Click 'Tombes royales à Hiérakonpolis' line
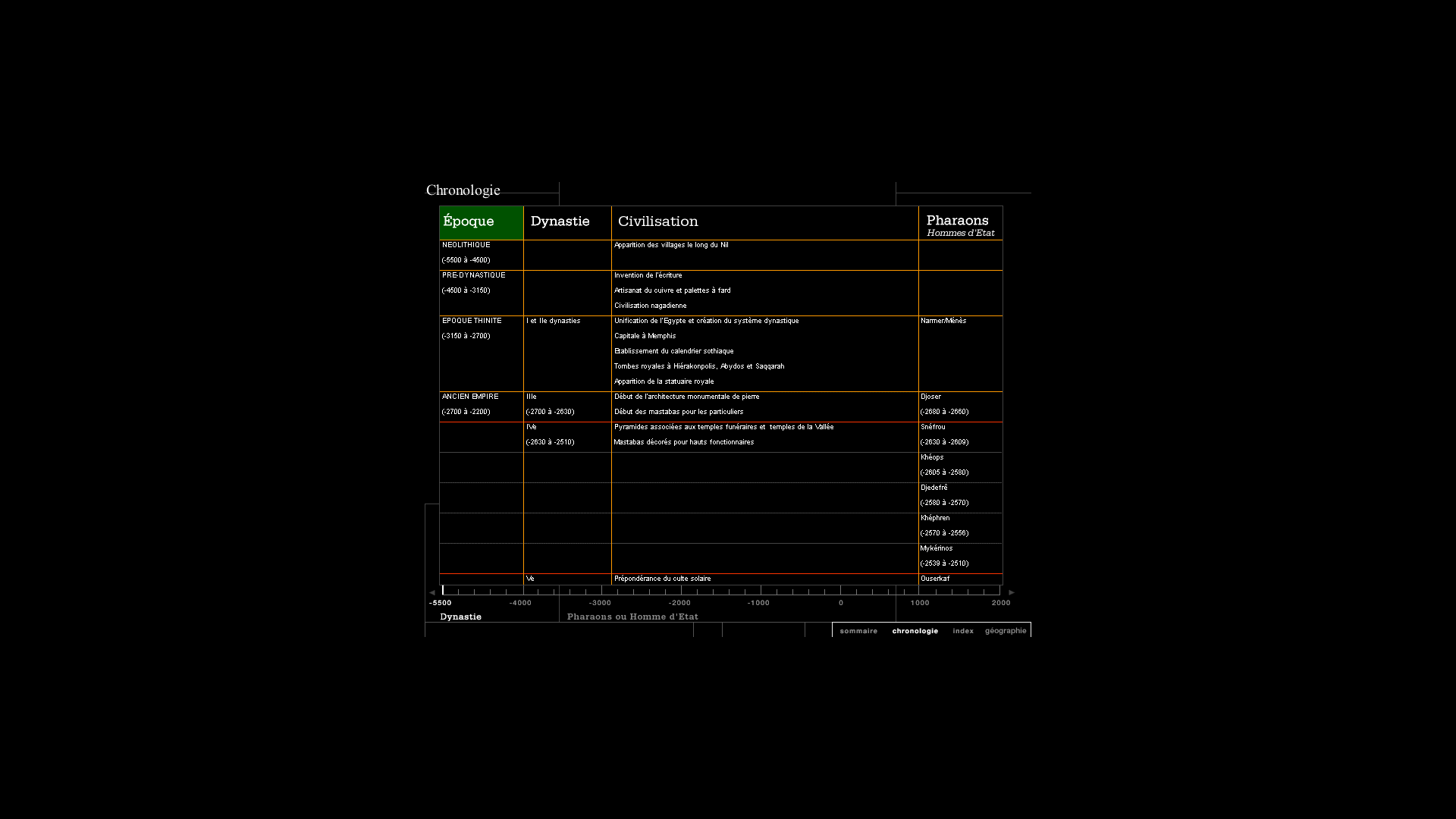1456x819 pixels. tap(699, 366)
